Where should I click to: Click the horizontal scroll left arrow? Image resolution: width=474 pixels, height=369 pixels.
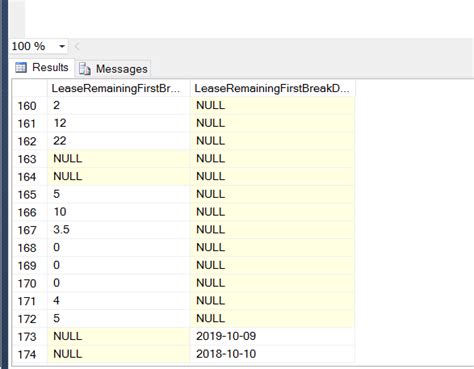point(77,46)
